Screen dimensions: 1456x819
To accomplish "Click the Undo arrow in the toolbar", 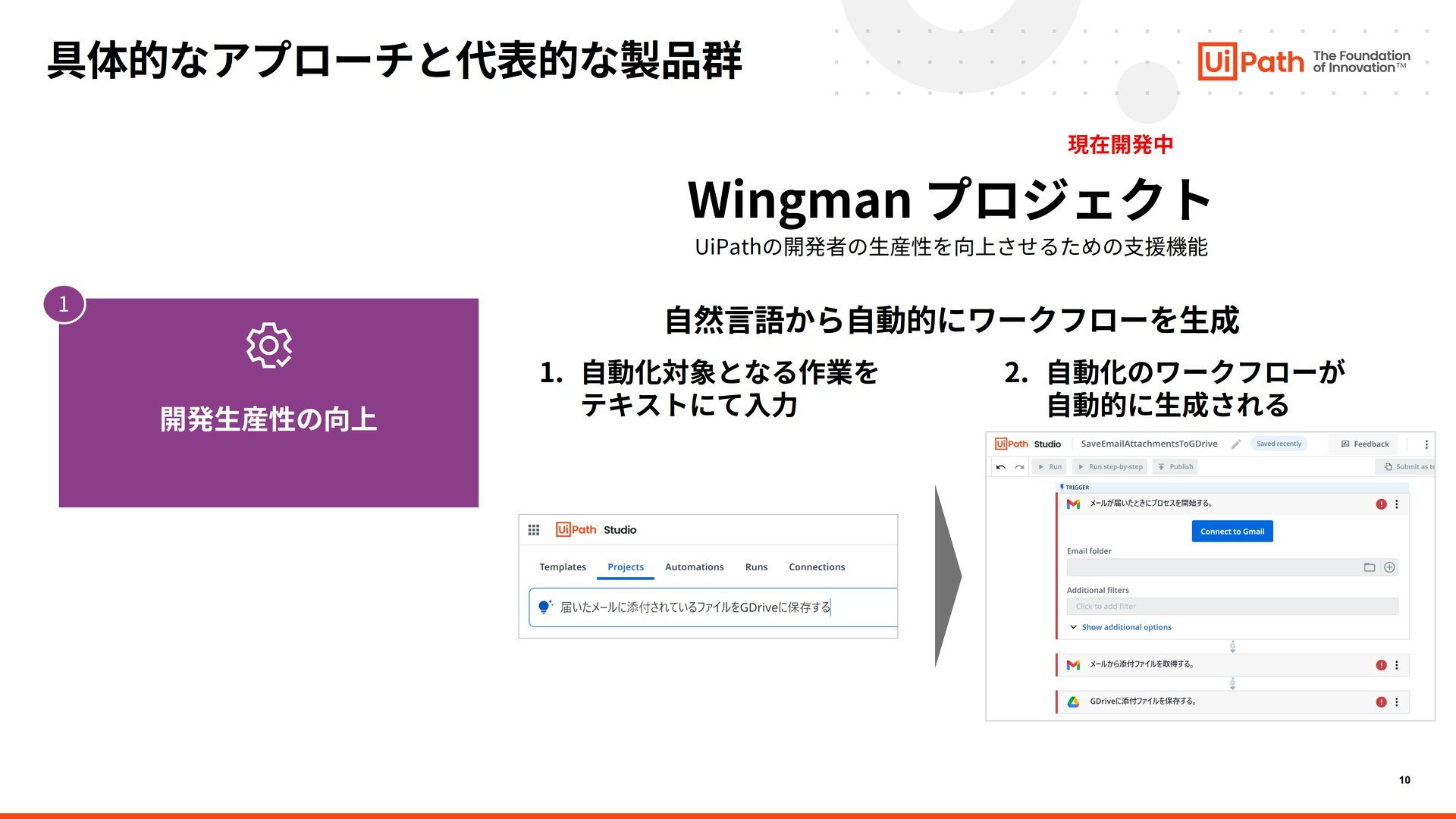I will pyautogui.click(x=1001, y=467).
